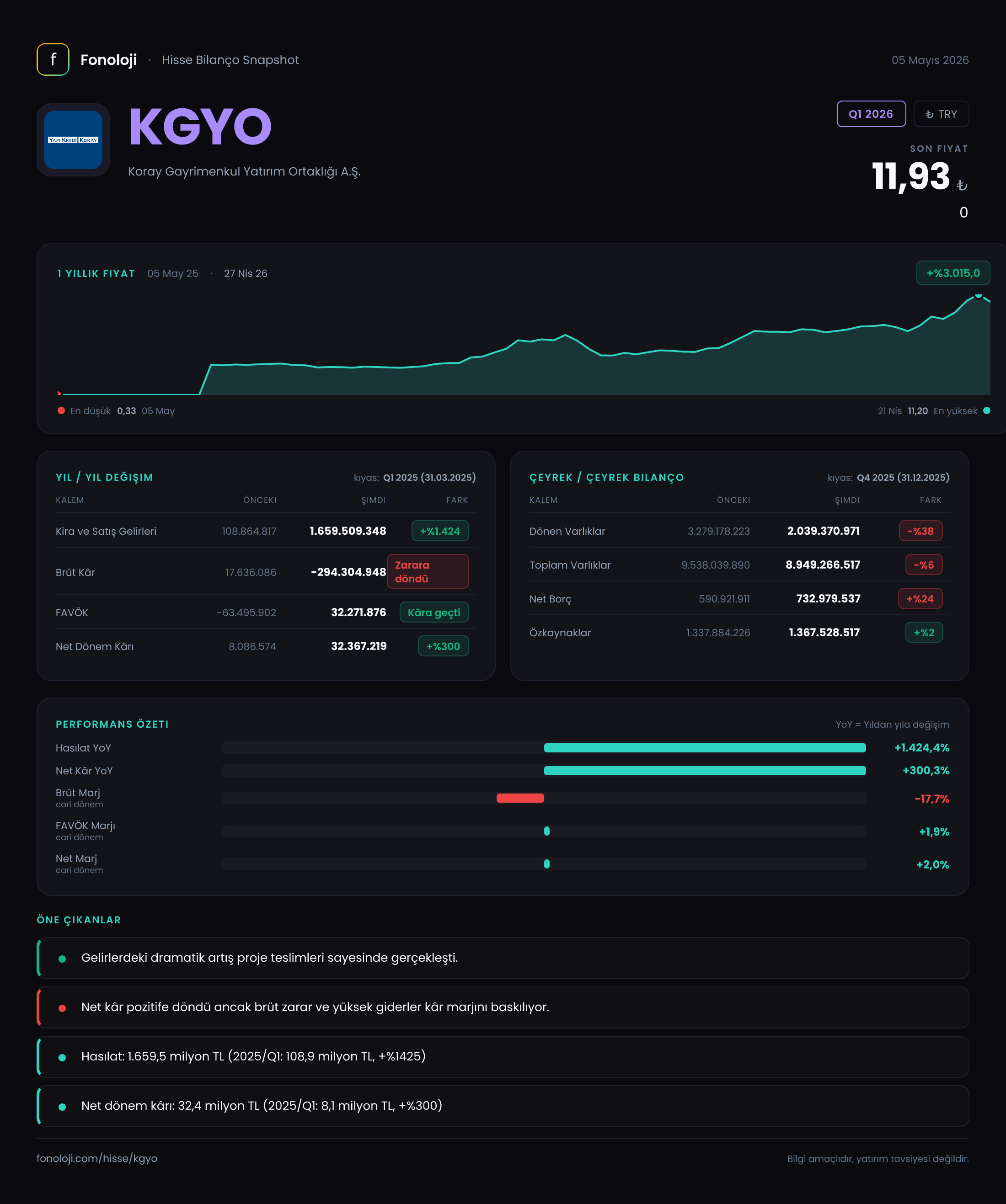The image size is (1006, 1204).
Task: Click the KGYO ticker title
Action: pos(200,127)
